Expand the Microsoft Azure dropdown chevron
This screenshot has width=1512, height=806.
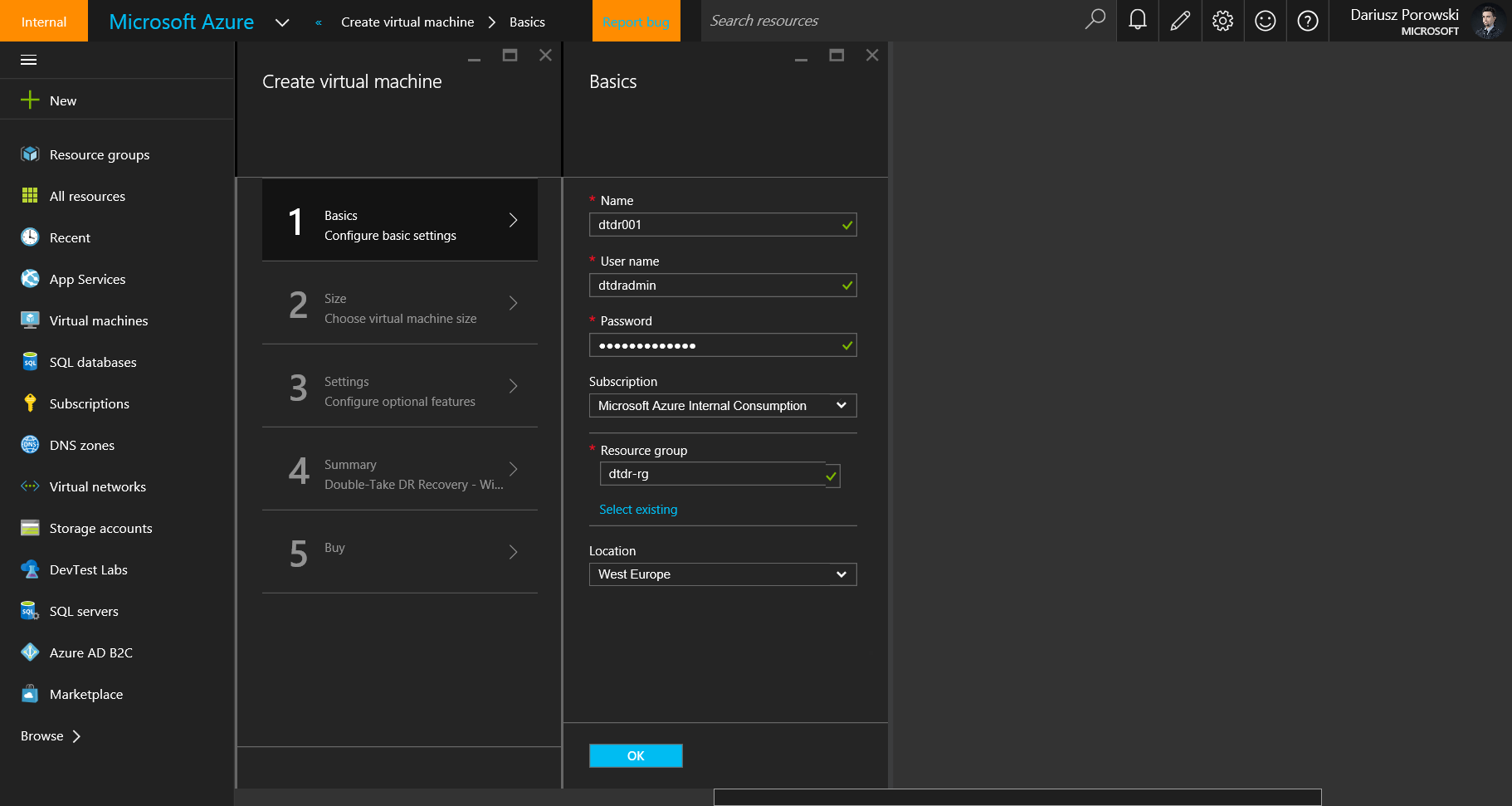point(282,22)
